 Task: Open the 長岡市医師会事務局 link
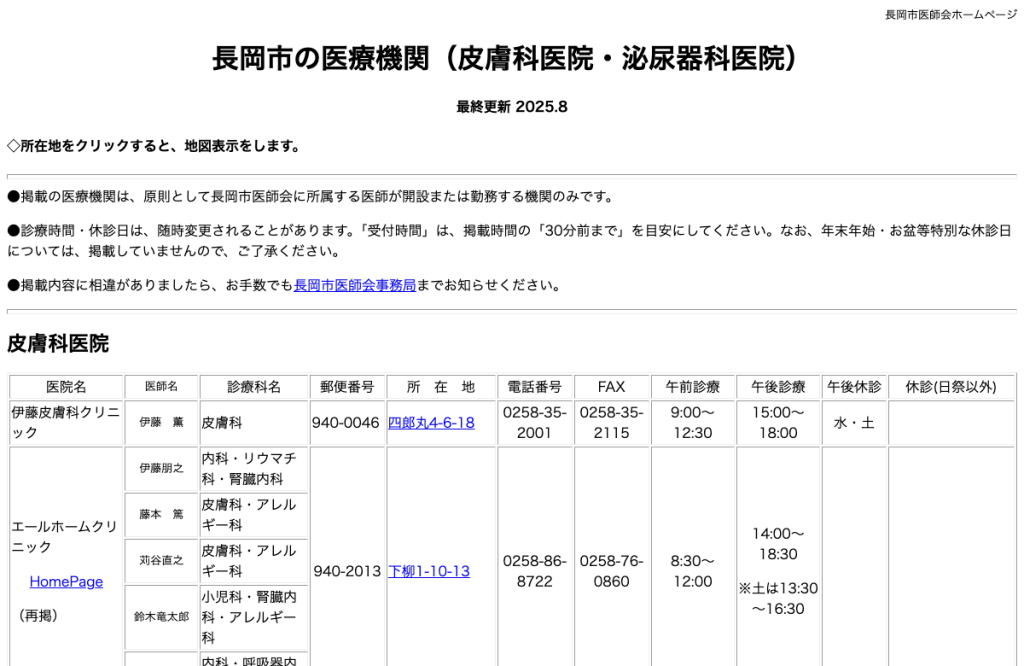point(355,285)
